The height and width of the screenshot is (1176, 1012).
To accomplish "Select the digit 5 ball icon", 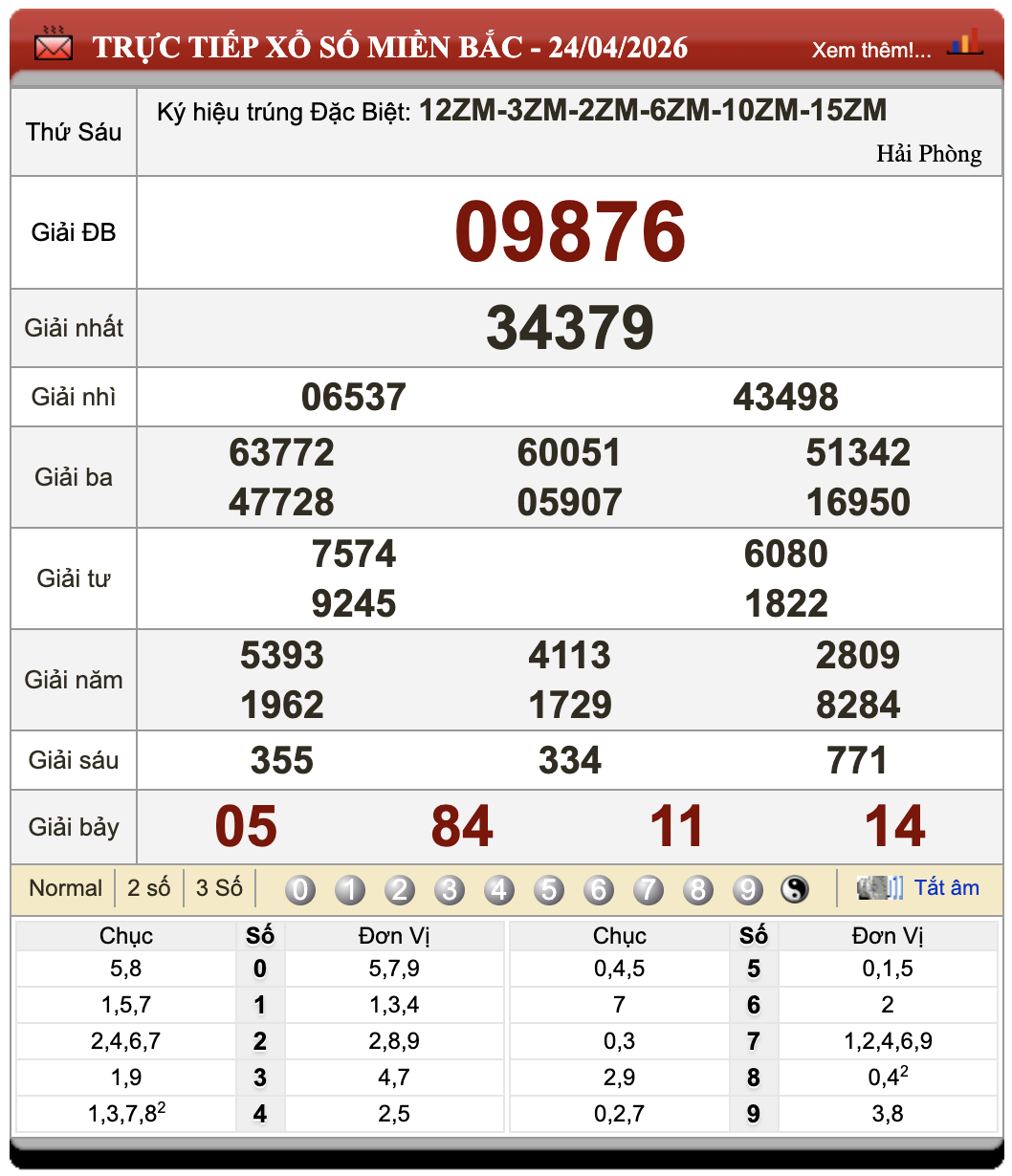I will (549, 889).
